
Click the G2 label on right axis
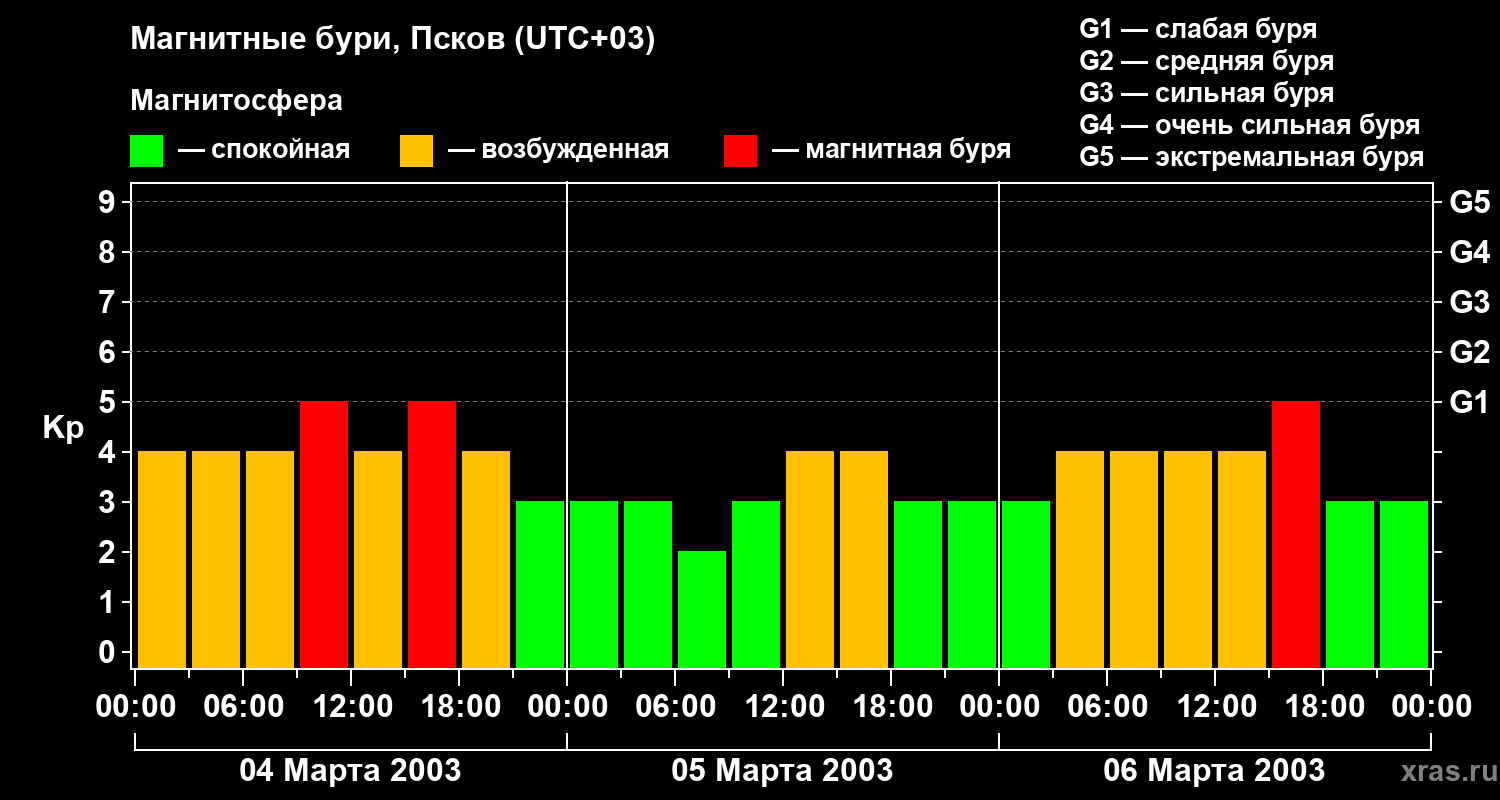[x=1469, y=352]
